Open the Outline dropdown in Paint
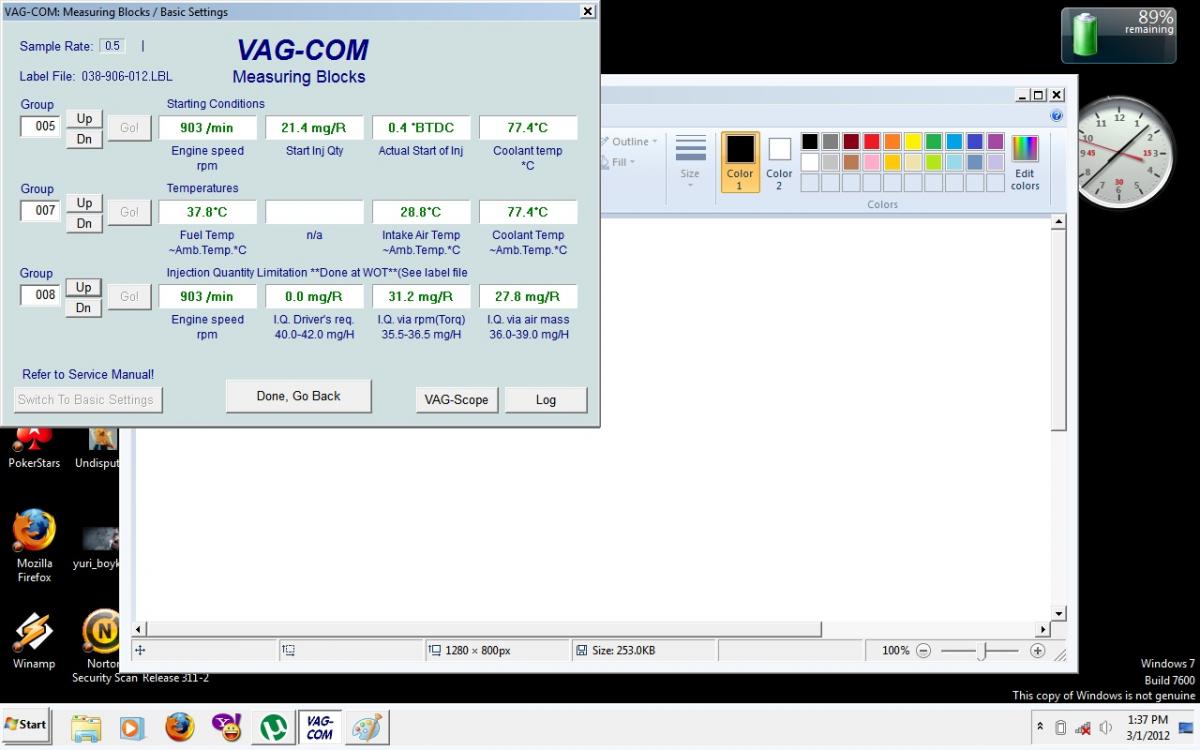 click(x=630, y=142)
